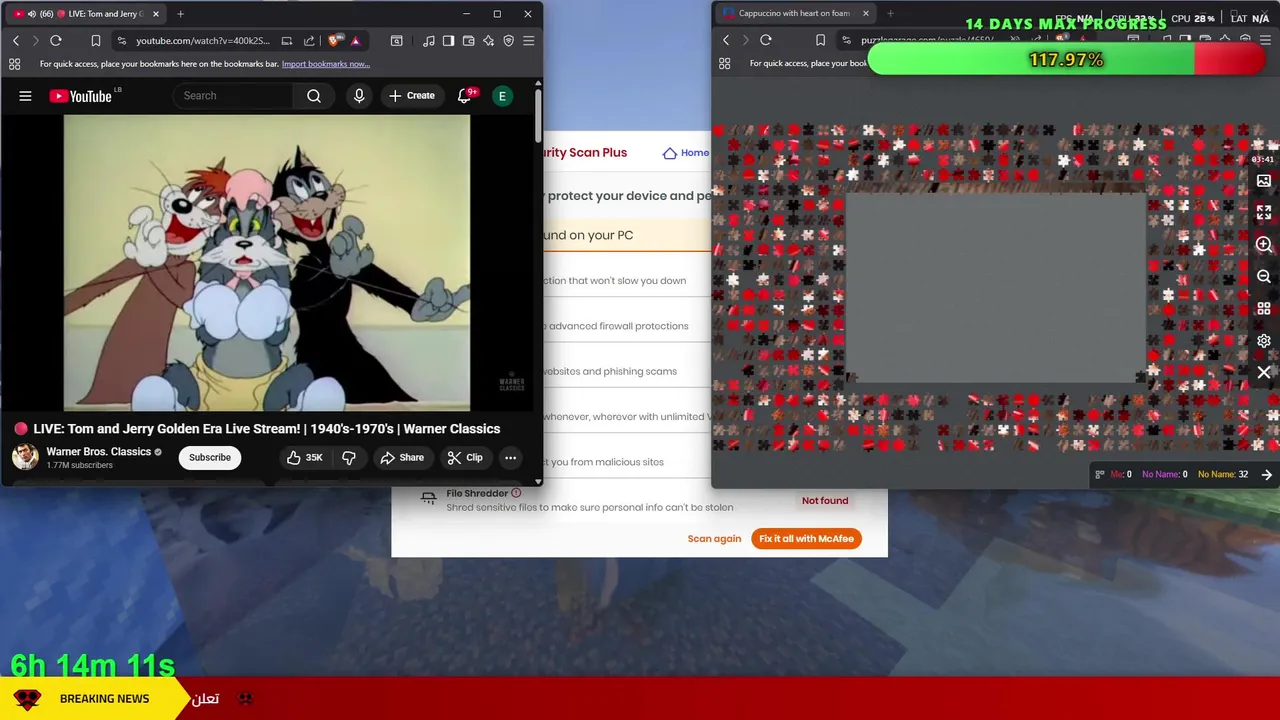
Task: Open the YouTube guide hamburger menu
Action: 25,96
